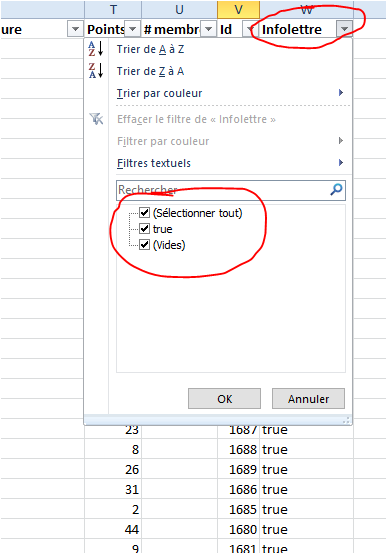Uncheck the true checkbox

point(145,229)
